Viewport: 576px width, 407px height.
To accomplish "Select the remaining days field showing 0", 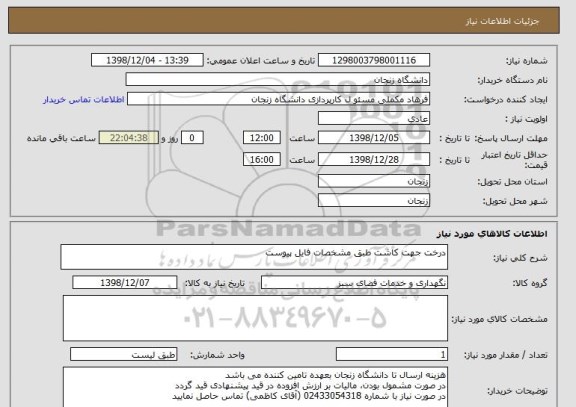I will pos(192,138).
